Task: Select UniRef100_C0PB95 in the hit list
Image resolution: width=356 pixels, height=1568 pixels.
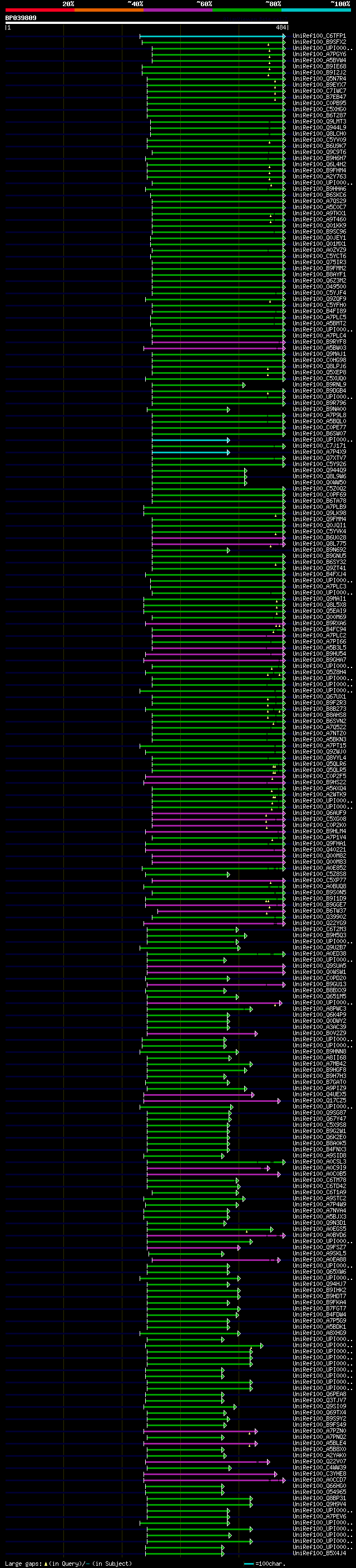Action: point(319,103)
